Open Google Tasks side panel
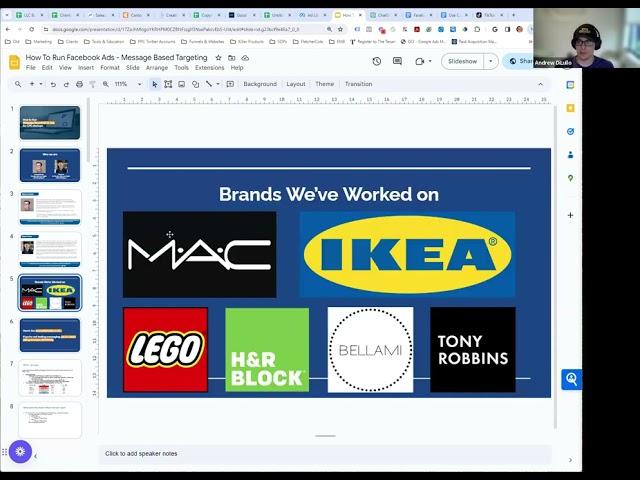The height and width of the screenshot is (480, 640). tap(571, 131)
